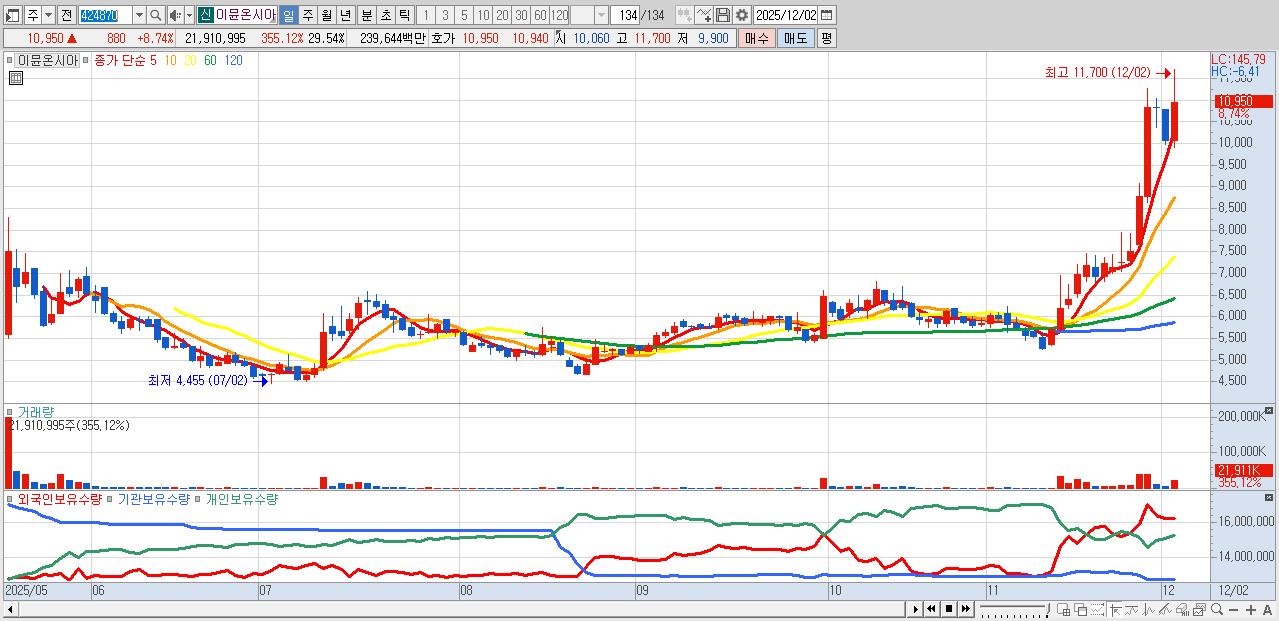Image resolution: width=1279 pixels, height=621 pixels.
Task: Click the green 60-day moving average legend
Action: click(210, 60)
